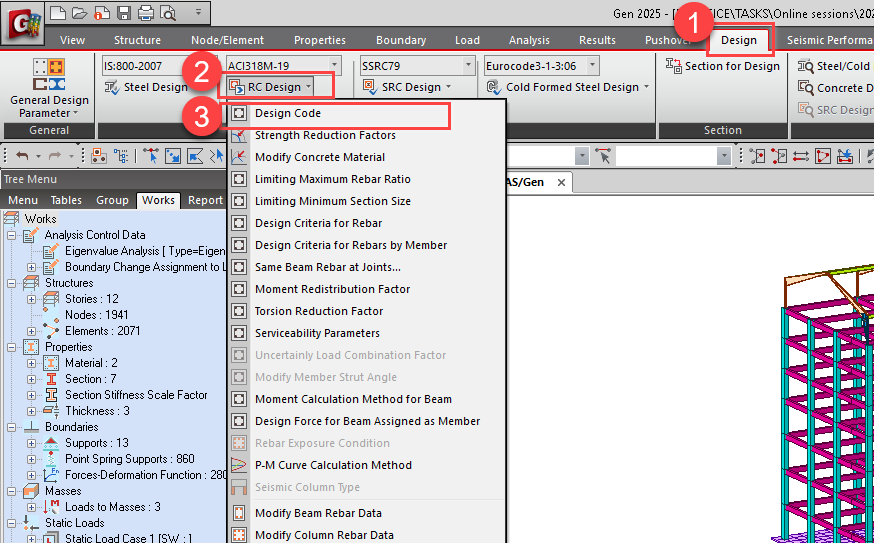This screenshot has height=543, width=874.
Task: Click the tree hierarchy toolbar icon
Action: point(120,156)
